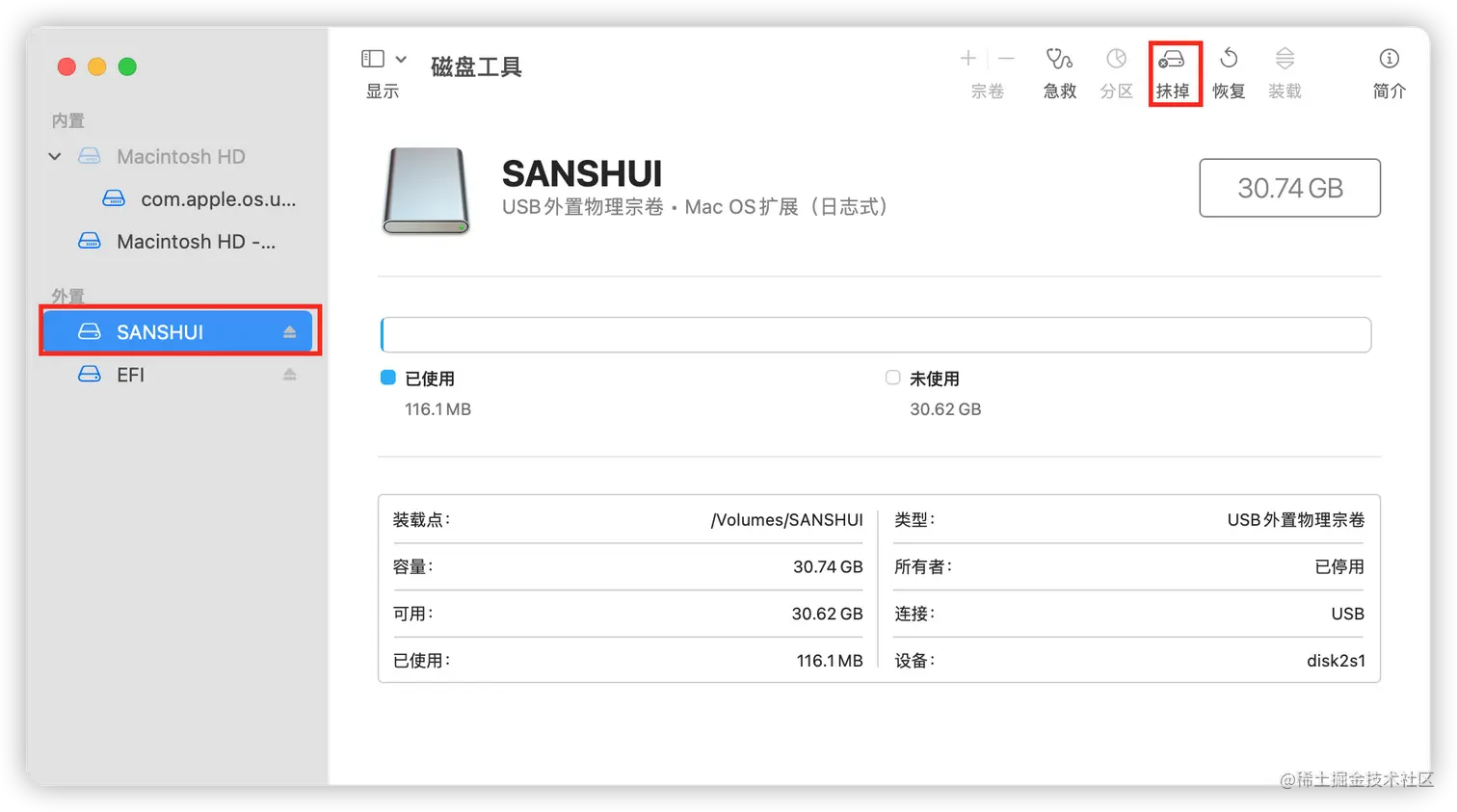Click the Erase (抹掉) toolbar icon

[1172, 61]
